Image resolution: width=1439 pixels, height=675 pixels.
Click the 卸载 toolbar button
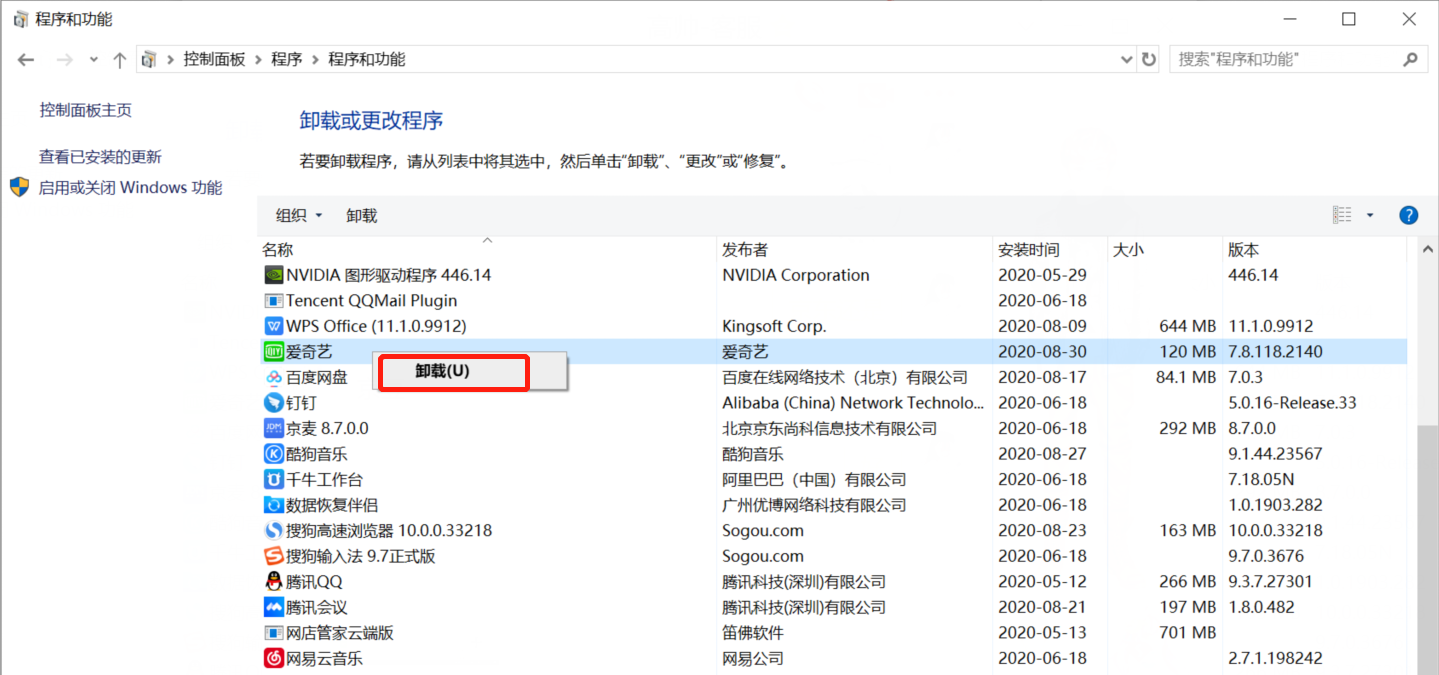[x=360, y=215]
